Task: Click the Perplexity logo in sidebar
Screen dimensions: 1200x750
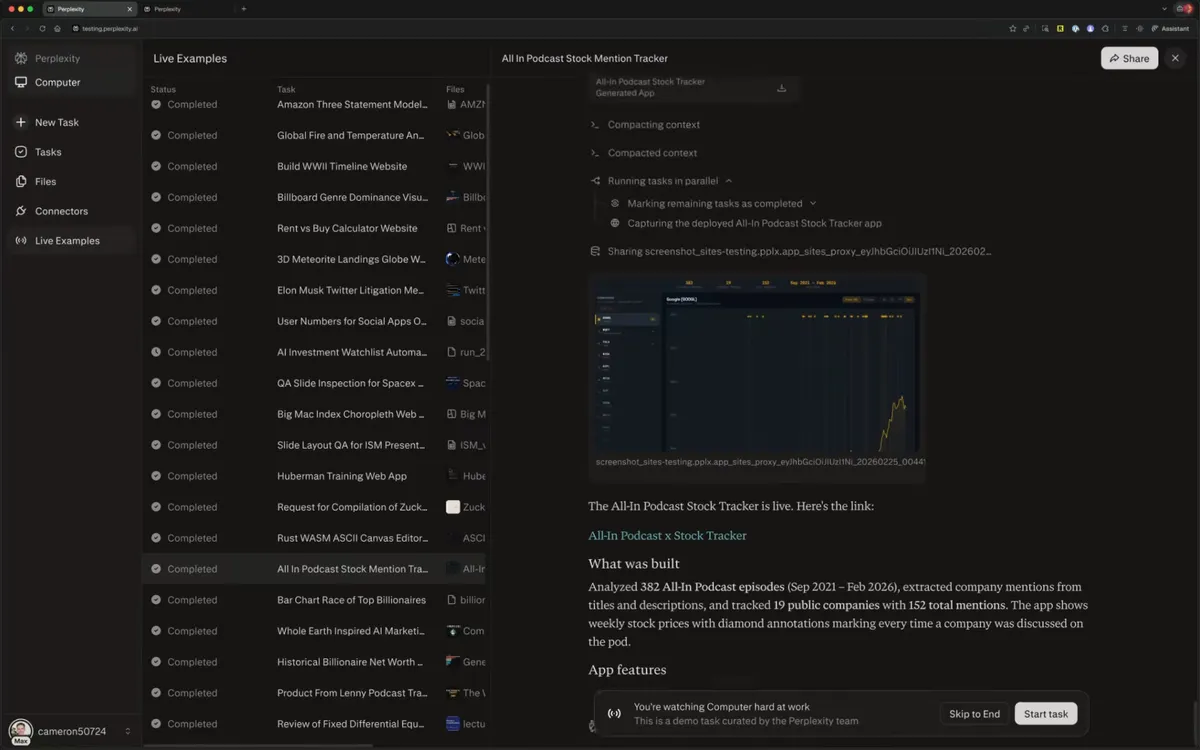Action: (x=21, y=58)
